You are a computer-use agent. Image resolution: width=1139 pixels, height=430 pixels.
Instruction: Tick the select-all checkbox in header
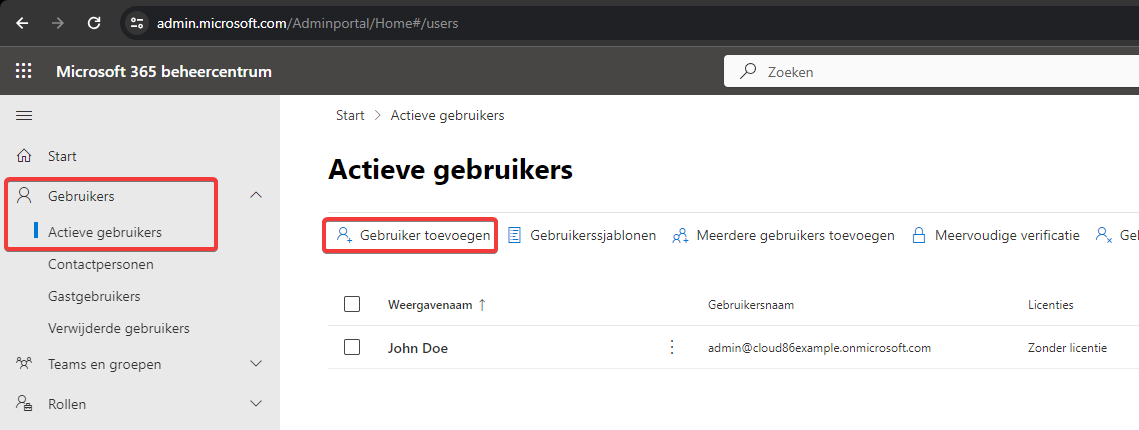352,304
